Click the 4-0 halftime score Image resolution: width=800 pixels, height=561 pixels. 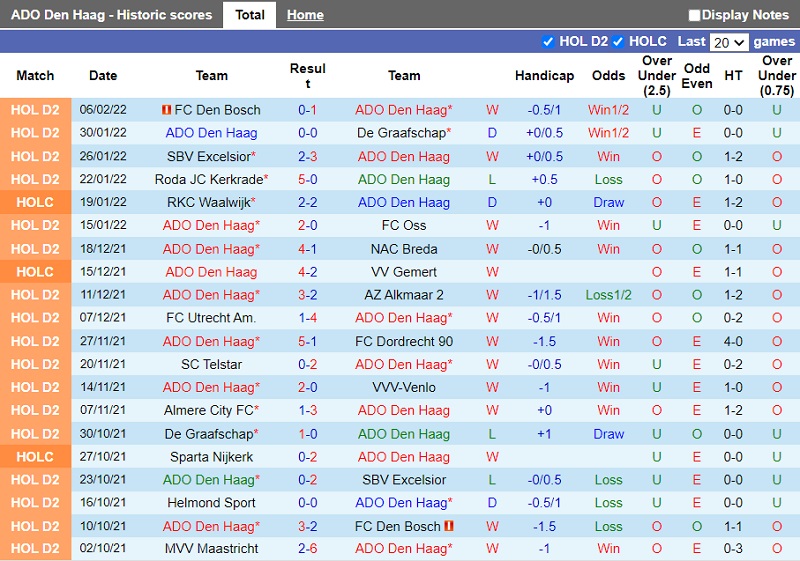tap(733, 341)
